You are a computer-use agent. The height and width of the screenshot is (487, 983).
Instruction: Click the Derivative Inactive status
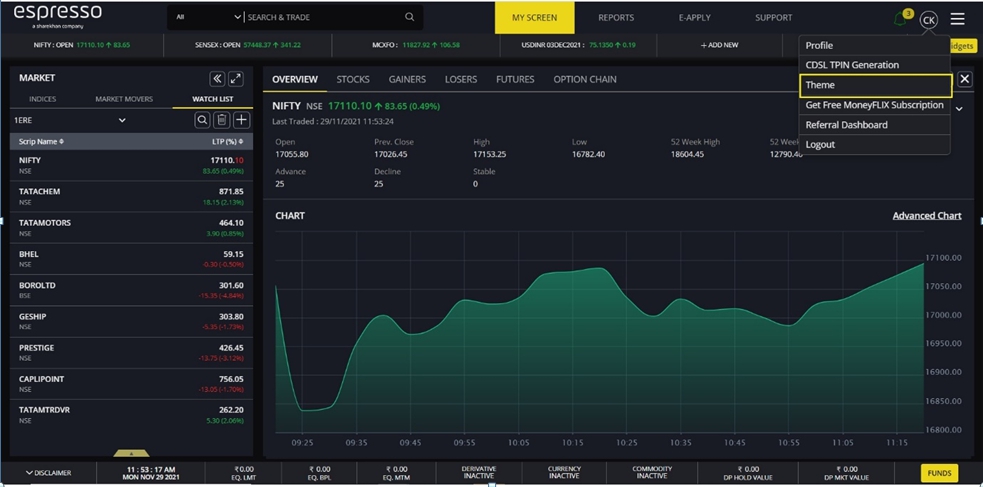tap(478, 473)
